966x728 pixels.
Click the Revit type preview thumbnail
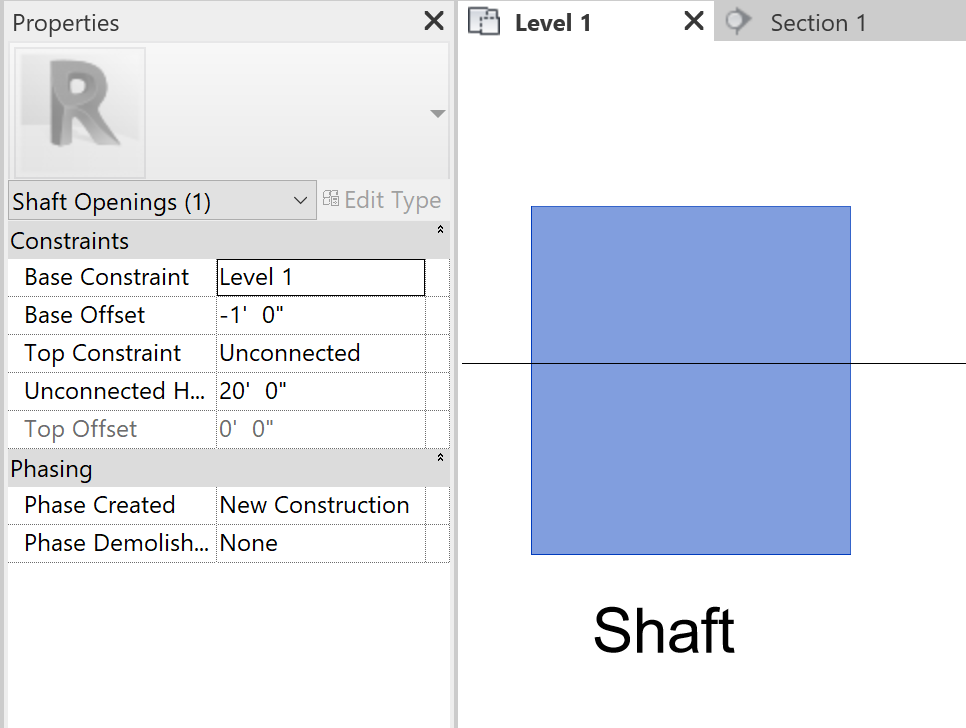tap(80, 112)
